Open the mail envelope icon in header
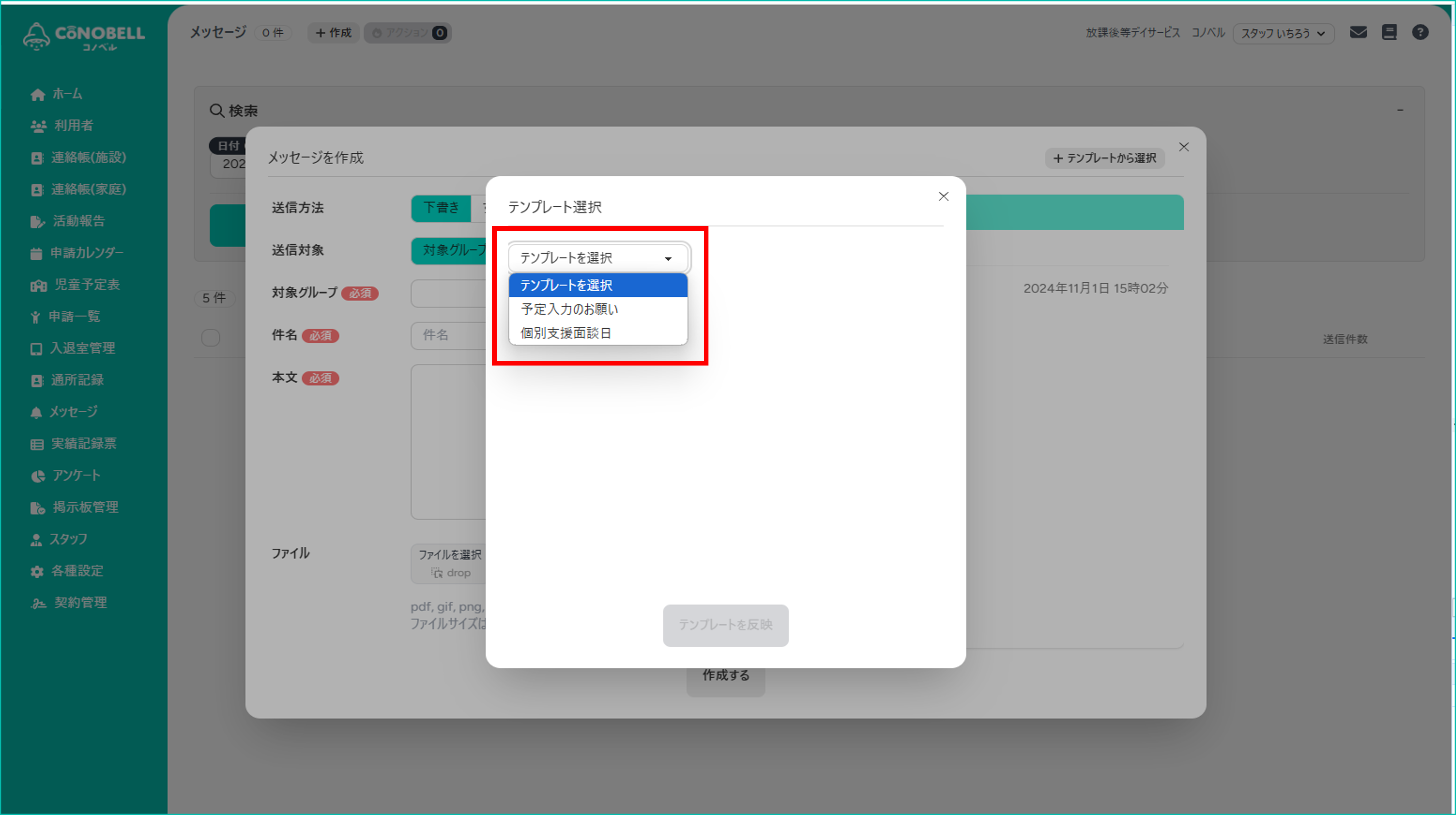The width and height of the screenshot is (1456, 815). click(1358, 32)
